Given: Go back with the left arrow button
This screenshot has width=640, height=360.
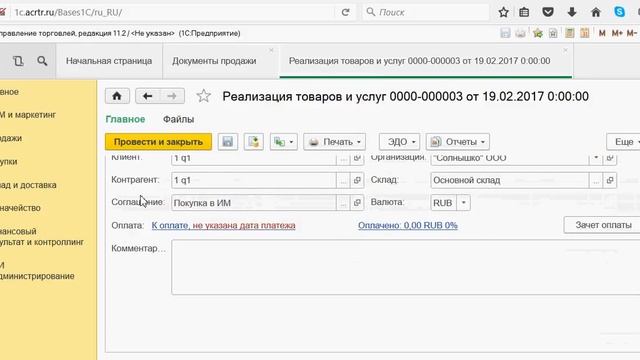Looking at the screenshot, I should click(147, 96).
